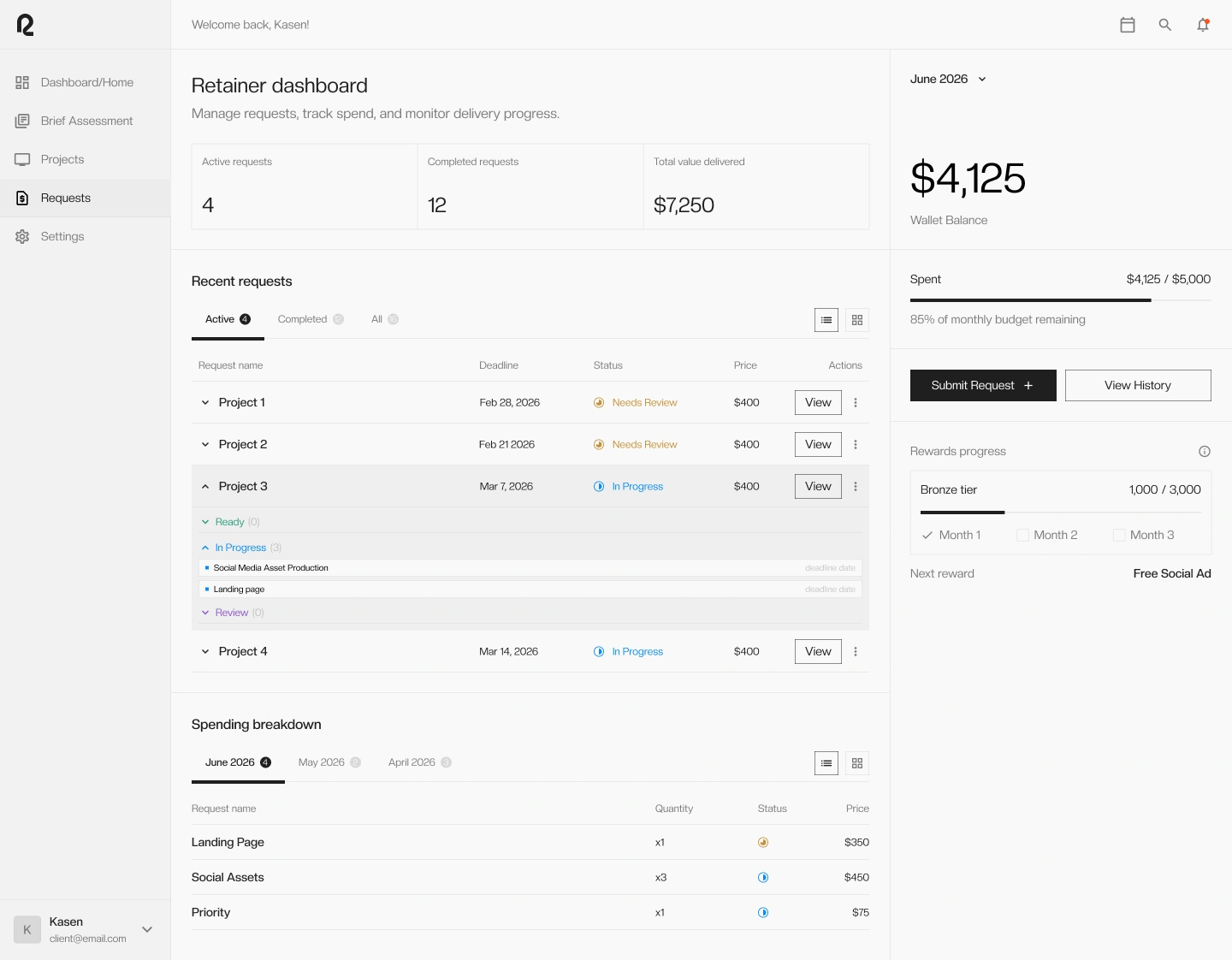This screenshot has height=960, width=1232.
Task: Click the Total value delivered card
Action: (x=756, y=187)
